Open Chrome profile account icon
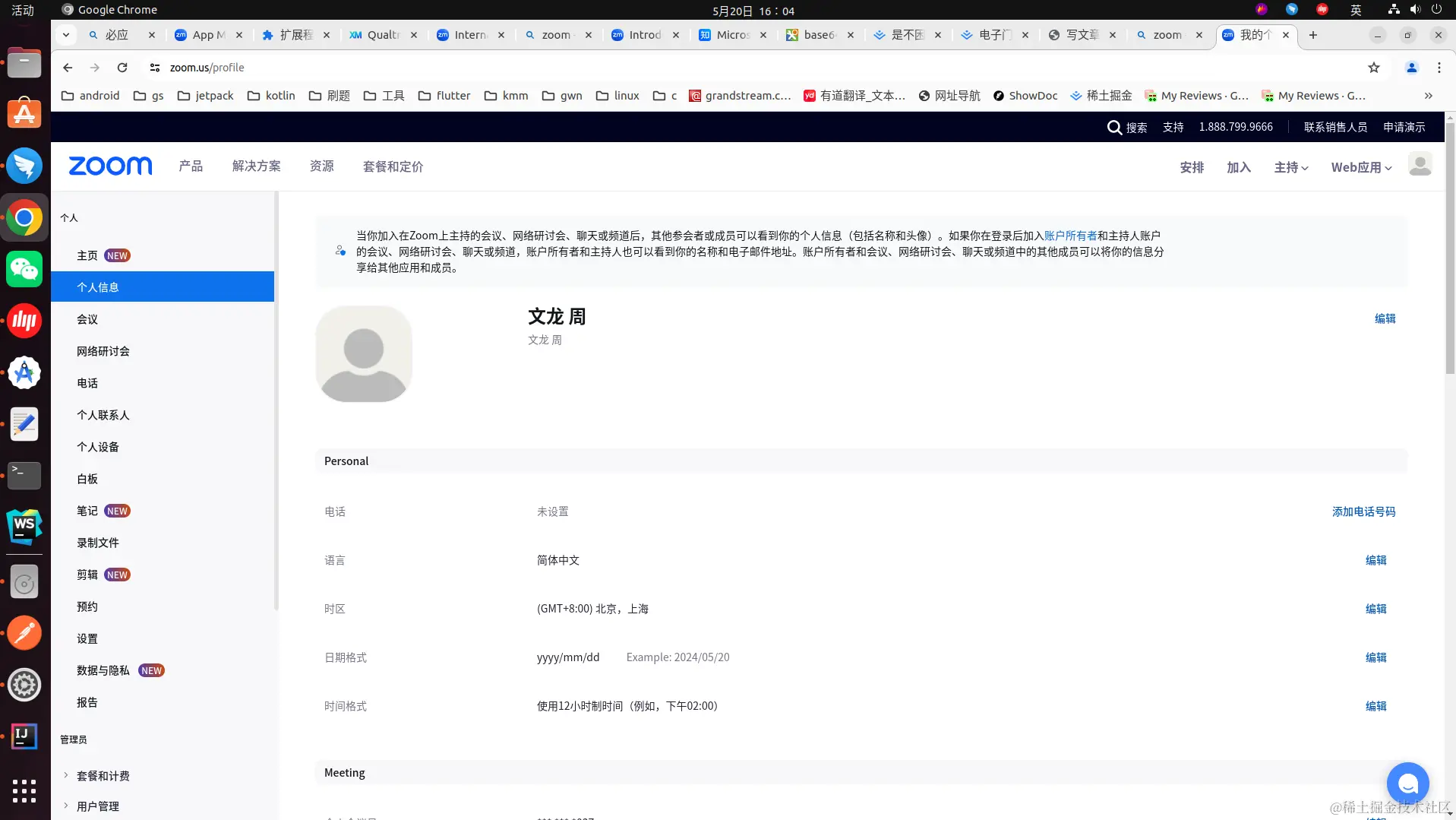Image resolution: width=1456 pixels, height=820 pixels. click(x=1412, y=68)
